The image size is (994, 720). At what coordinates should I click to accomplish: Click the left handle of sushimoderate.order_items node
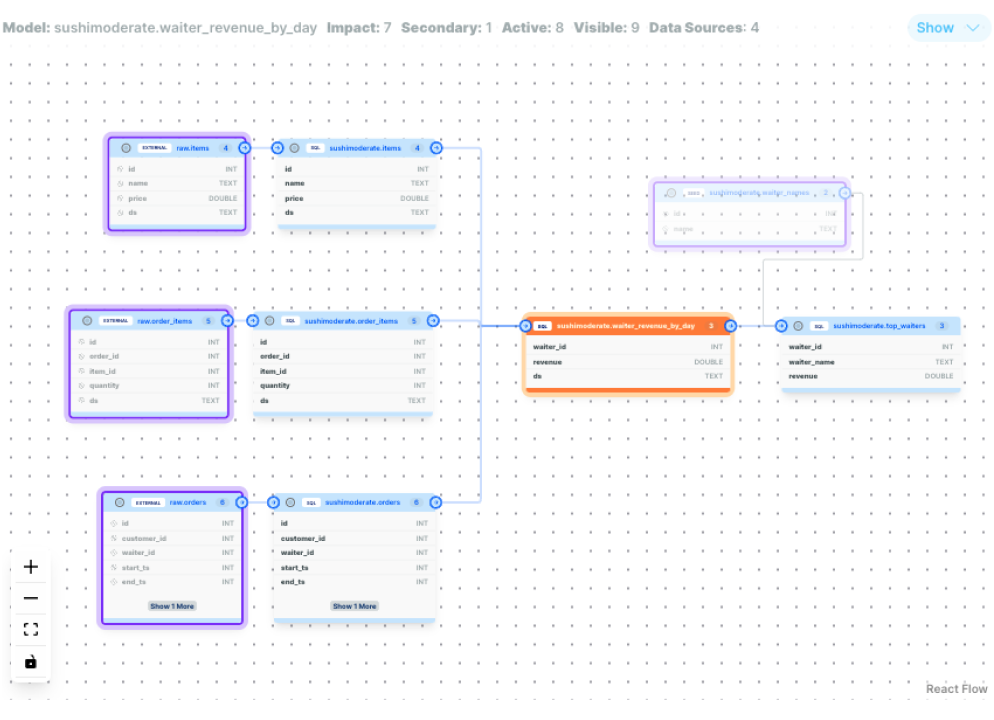pyautogui.click(x=252, y=321)
